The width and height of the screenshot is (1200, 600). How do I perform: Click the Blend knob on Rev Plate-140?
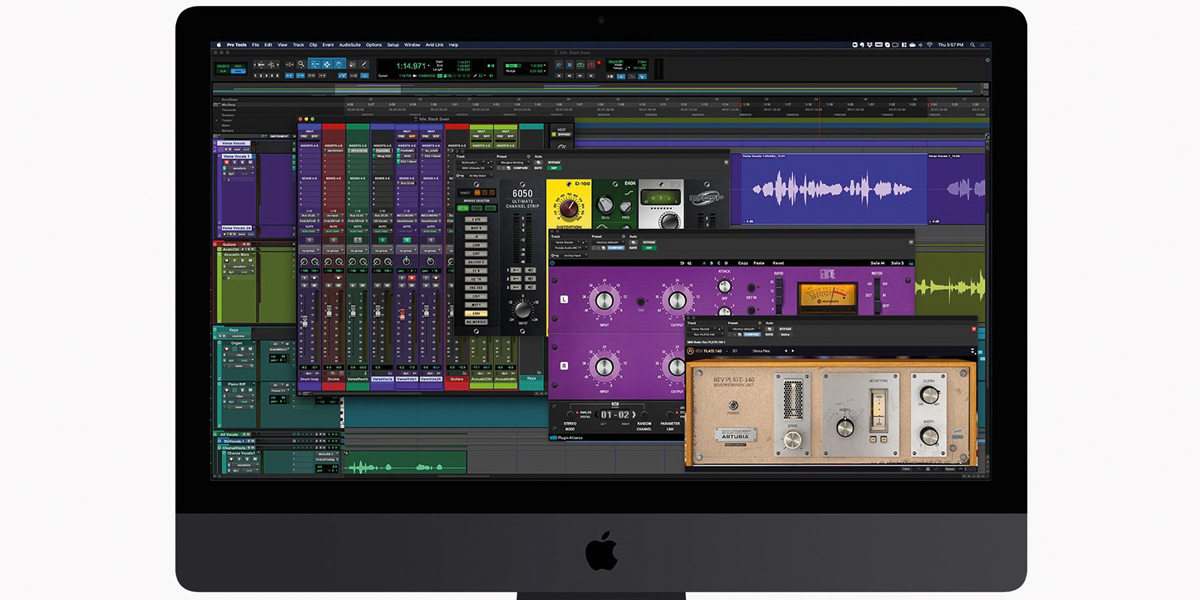(x=929, y=395)
